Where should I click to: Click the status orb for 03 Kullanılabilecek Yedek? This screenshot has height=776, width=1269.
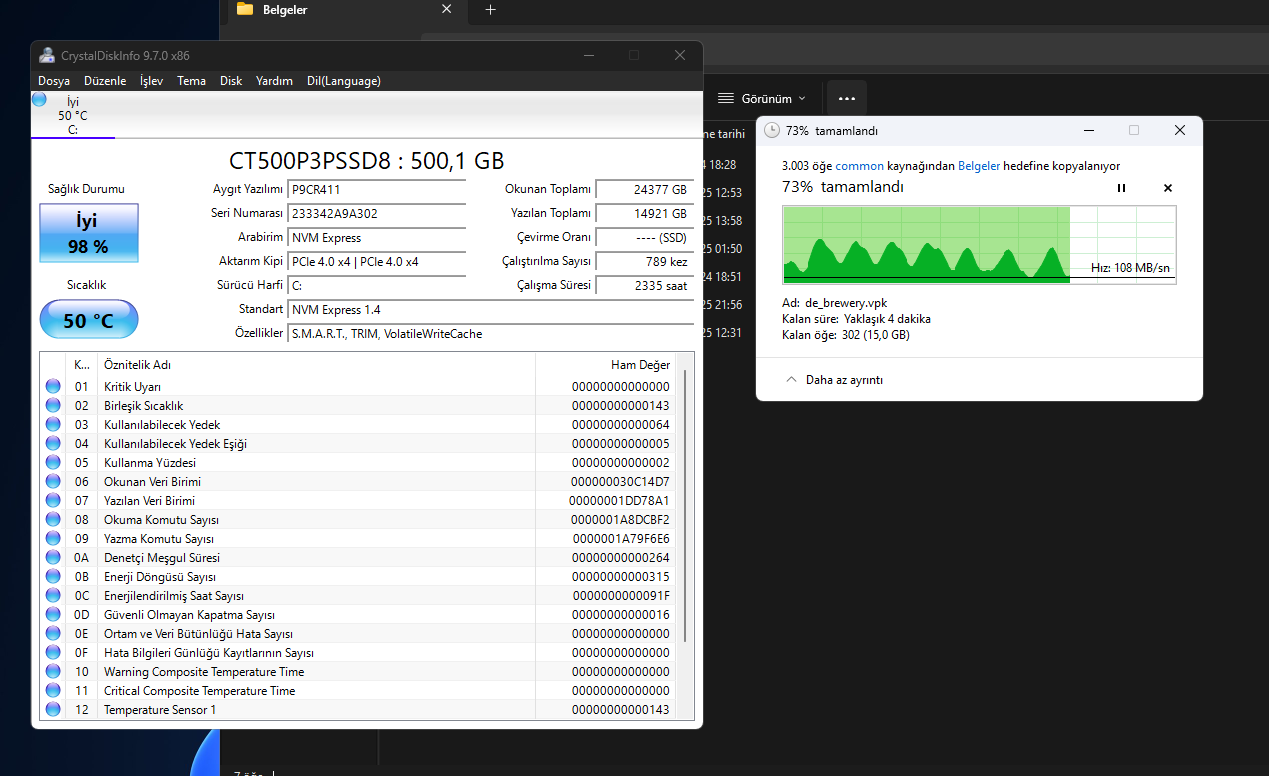pyautogui.click(x=53, y=425)
